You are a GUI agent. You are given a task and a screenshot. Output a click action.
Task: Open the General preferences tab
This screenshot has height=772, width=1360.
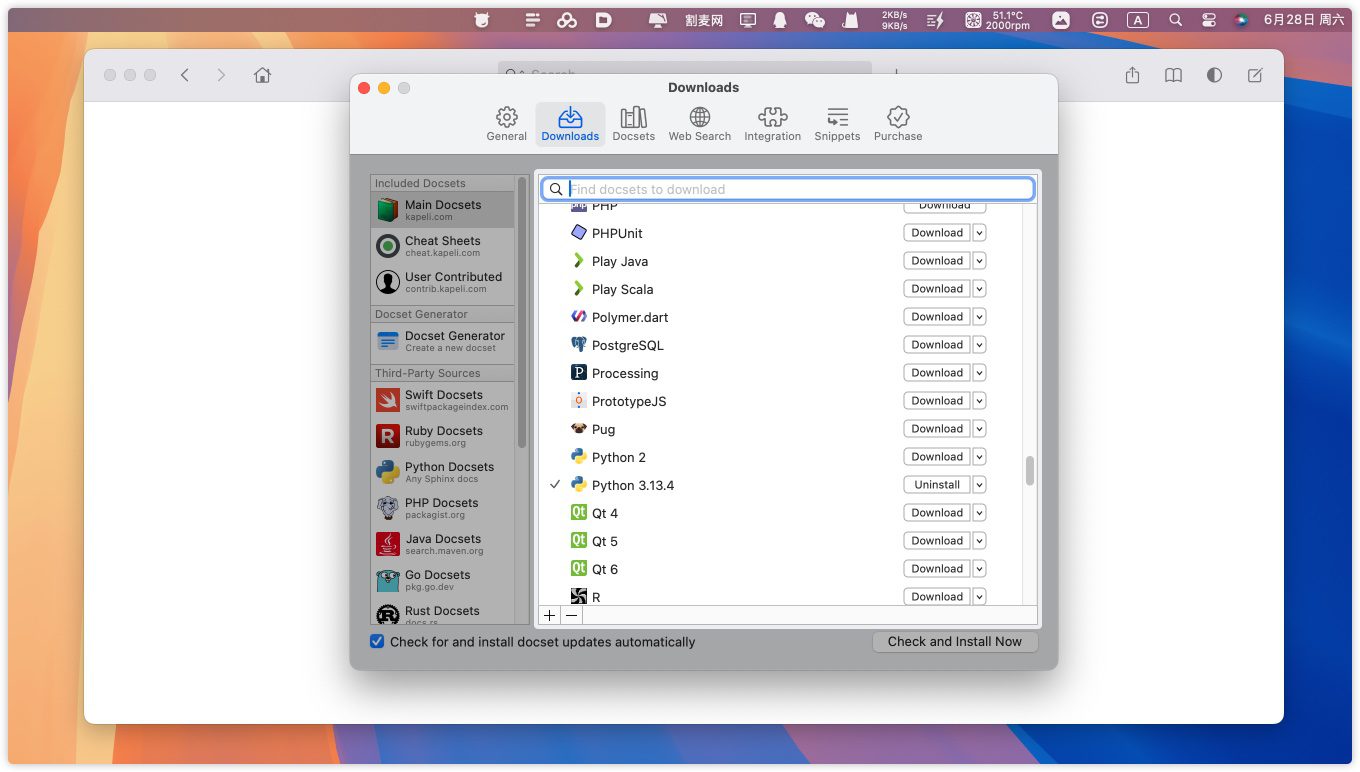click(506, 124)
